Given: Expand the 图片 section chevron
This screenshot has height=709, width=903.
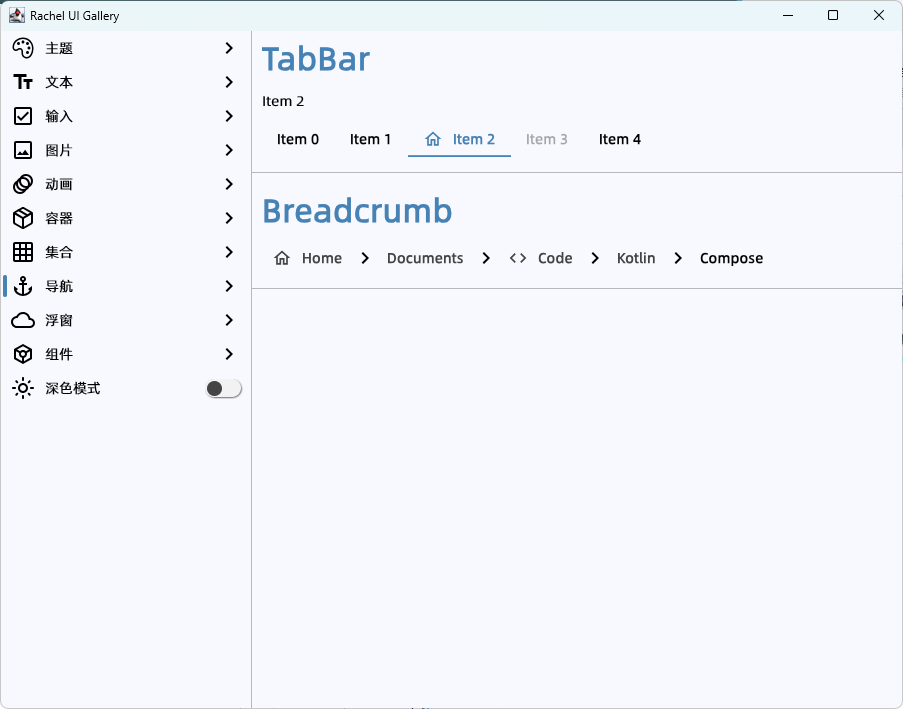Looking at the screenshot, I should 229,150.
